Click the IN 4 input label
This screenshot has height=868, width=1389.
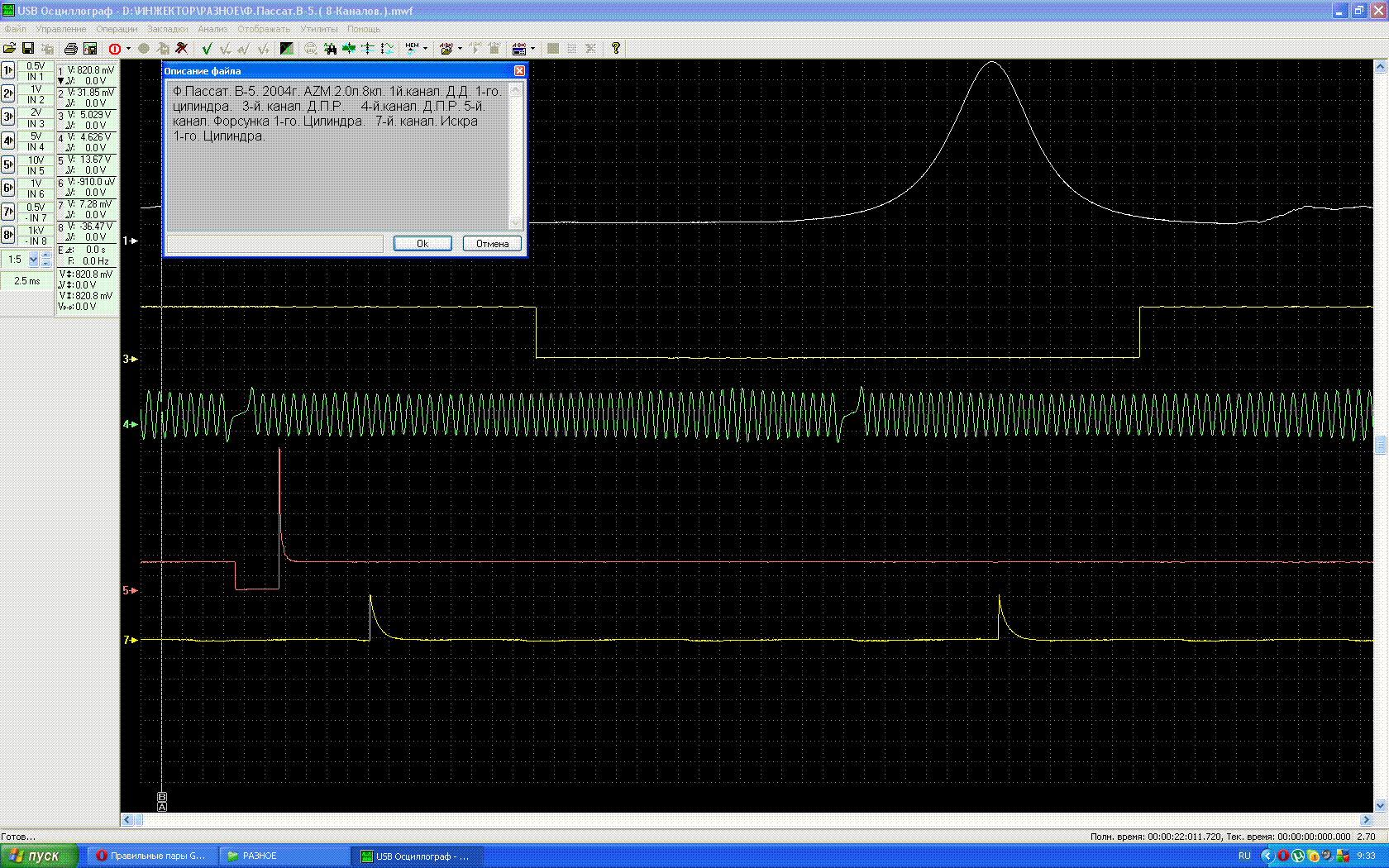(x=36, y=147)
